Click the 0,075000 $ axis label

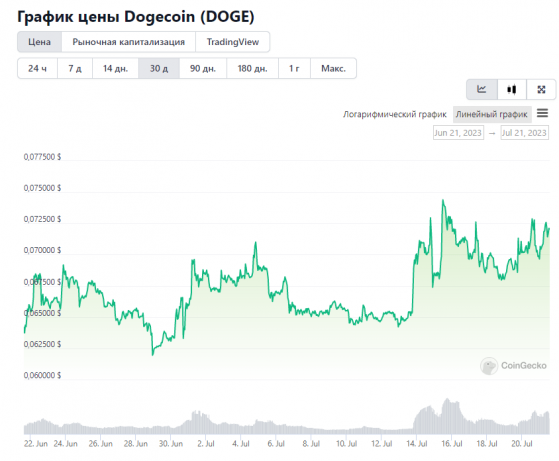(x=42, y=188)
